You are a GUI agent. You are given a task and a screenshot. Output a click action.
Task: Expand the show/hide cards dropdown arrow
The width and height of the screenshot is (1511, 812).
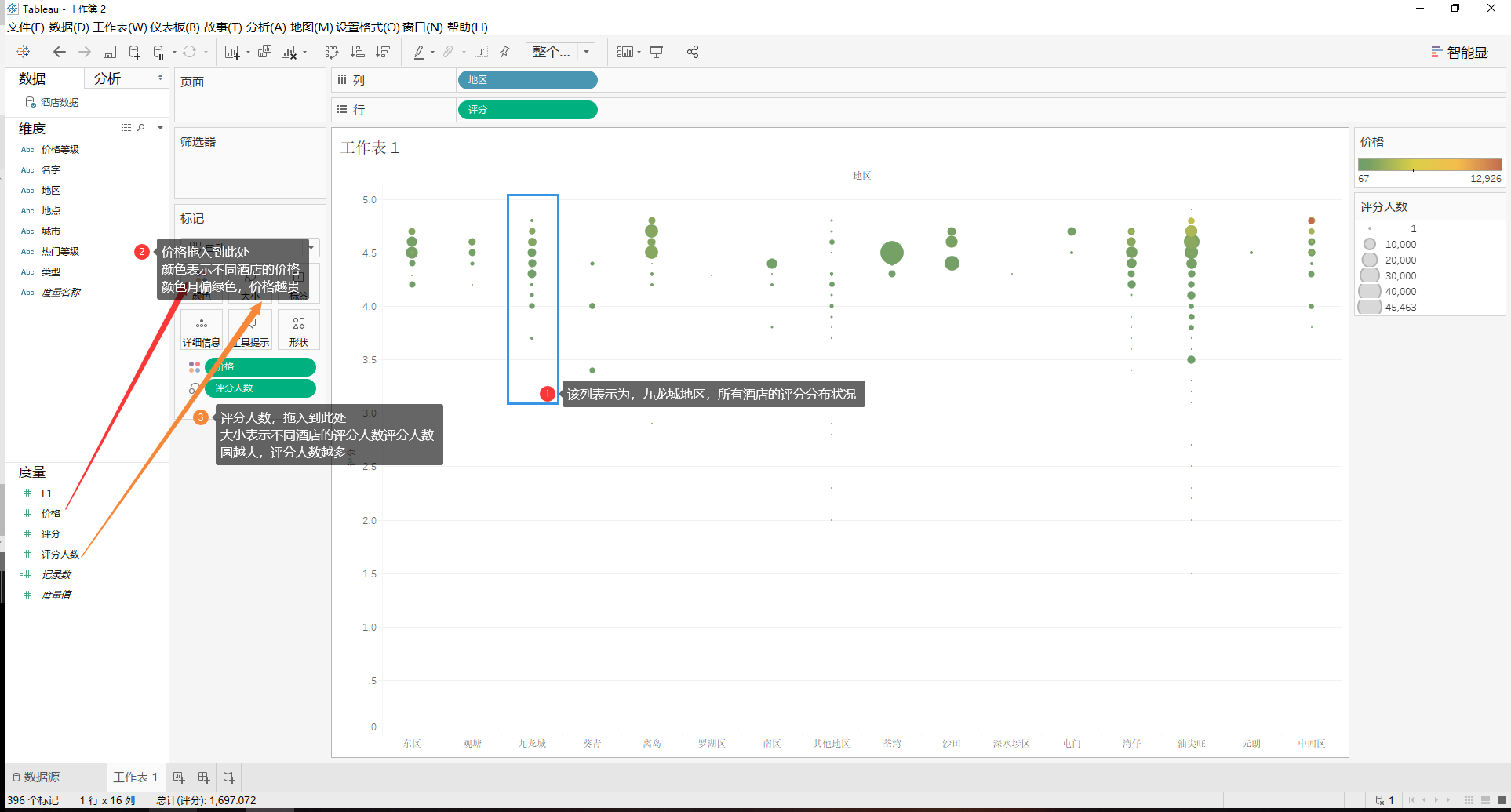[x=639, y=53]
